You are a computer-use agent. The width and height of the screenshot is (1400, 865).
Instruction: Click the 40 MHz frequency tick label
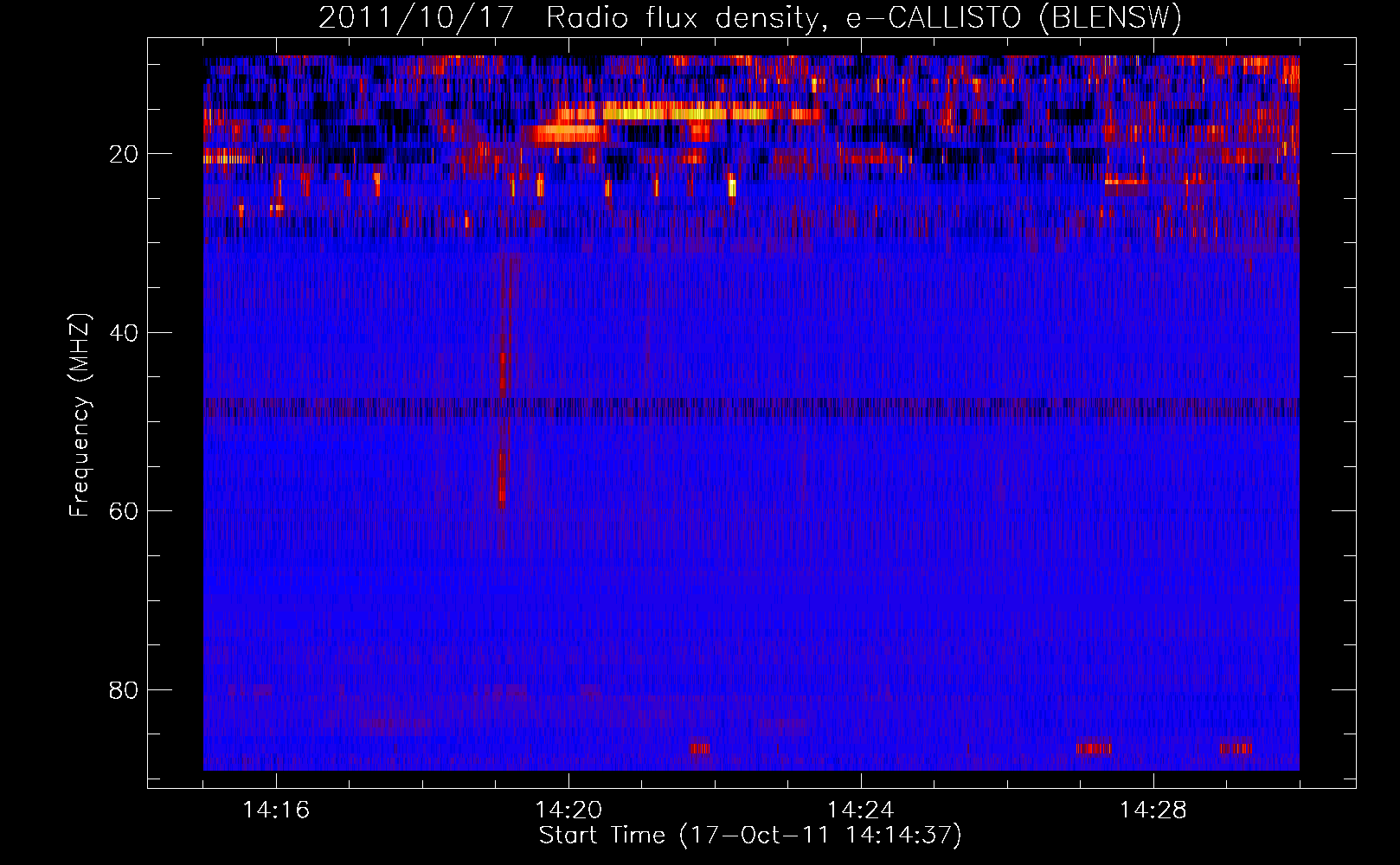click(x=124, y=333)
